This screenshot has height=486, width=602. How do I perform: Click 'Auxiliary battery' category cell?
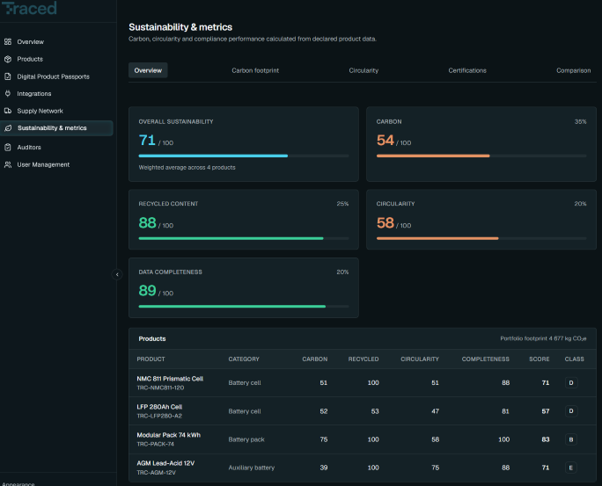pos(251,468)
